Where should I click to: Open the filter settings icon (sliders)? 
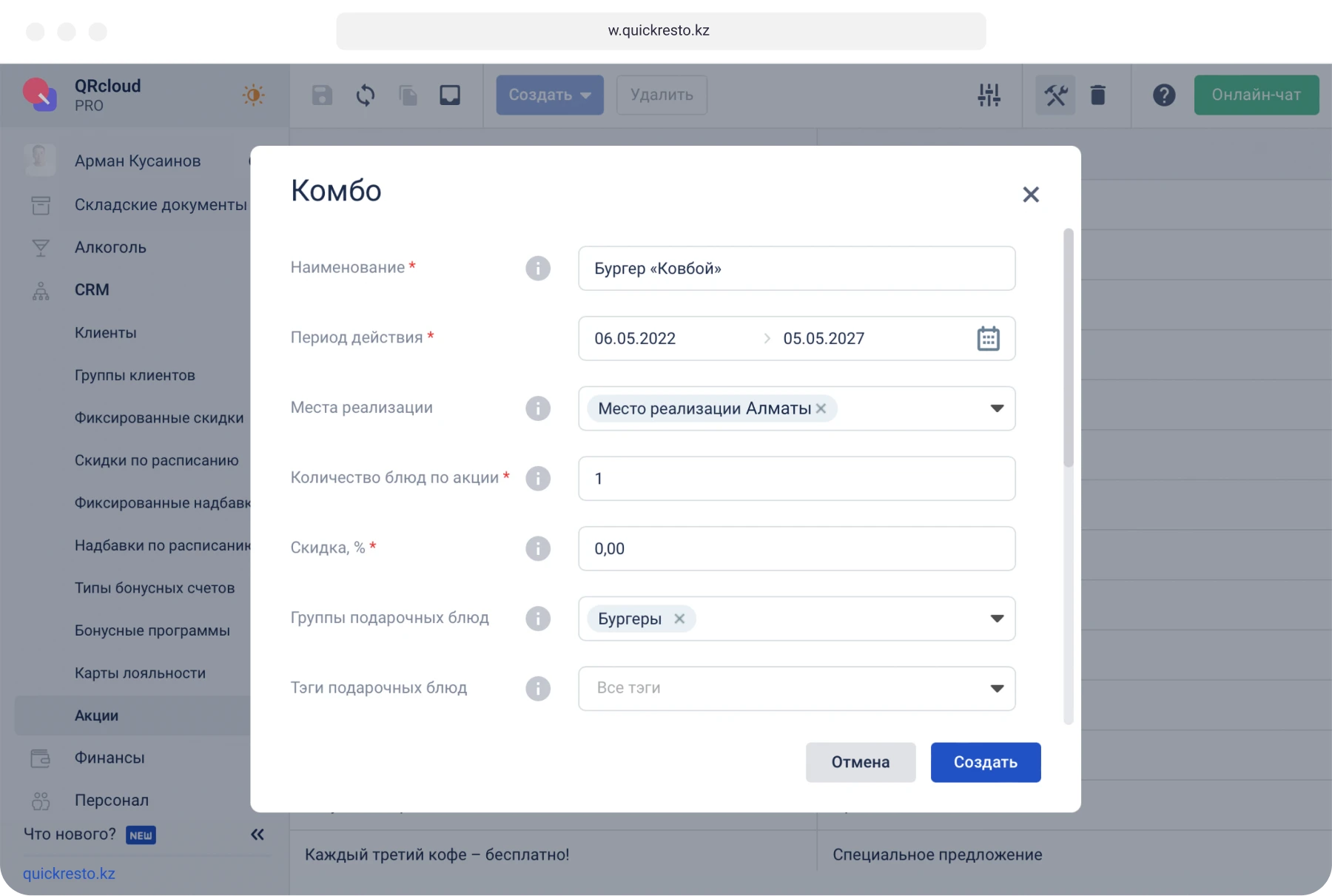tap(989, 95)
